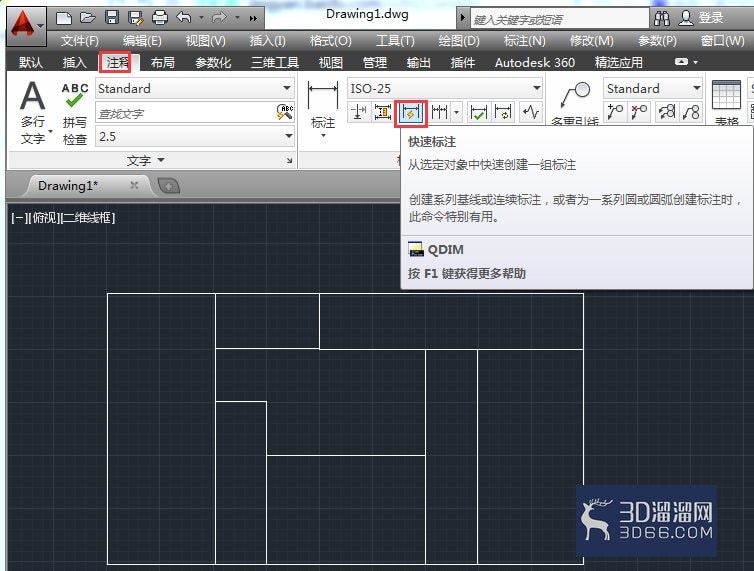
Task: Open the Standard multileader style dropdown
Action: click(653, 89)
